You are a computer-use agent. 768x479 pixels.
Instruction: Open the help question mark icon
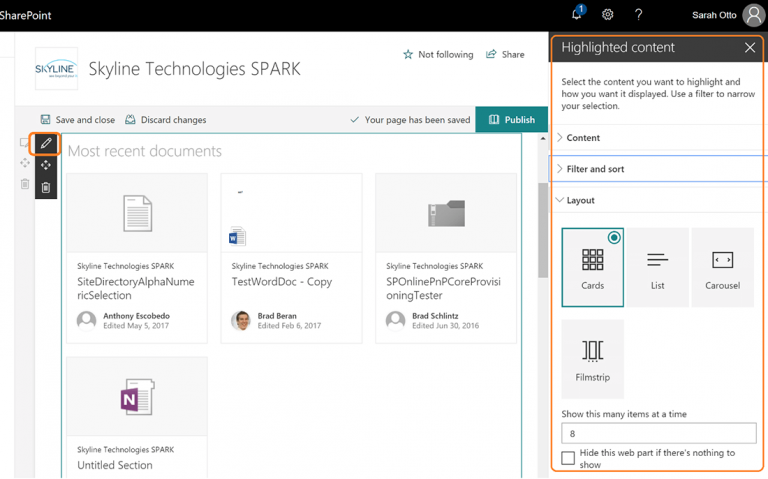(638, 15)
